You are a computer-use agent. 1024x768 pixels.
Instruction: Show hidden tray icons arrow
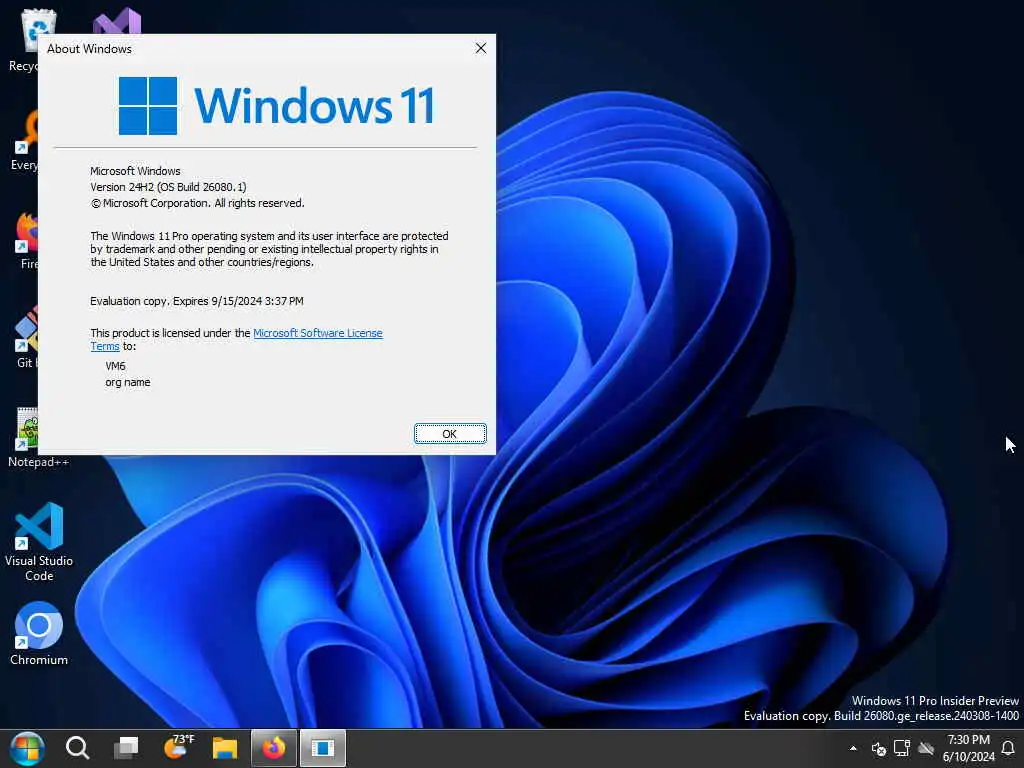click(853, 748)
